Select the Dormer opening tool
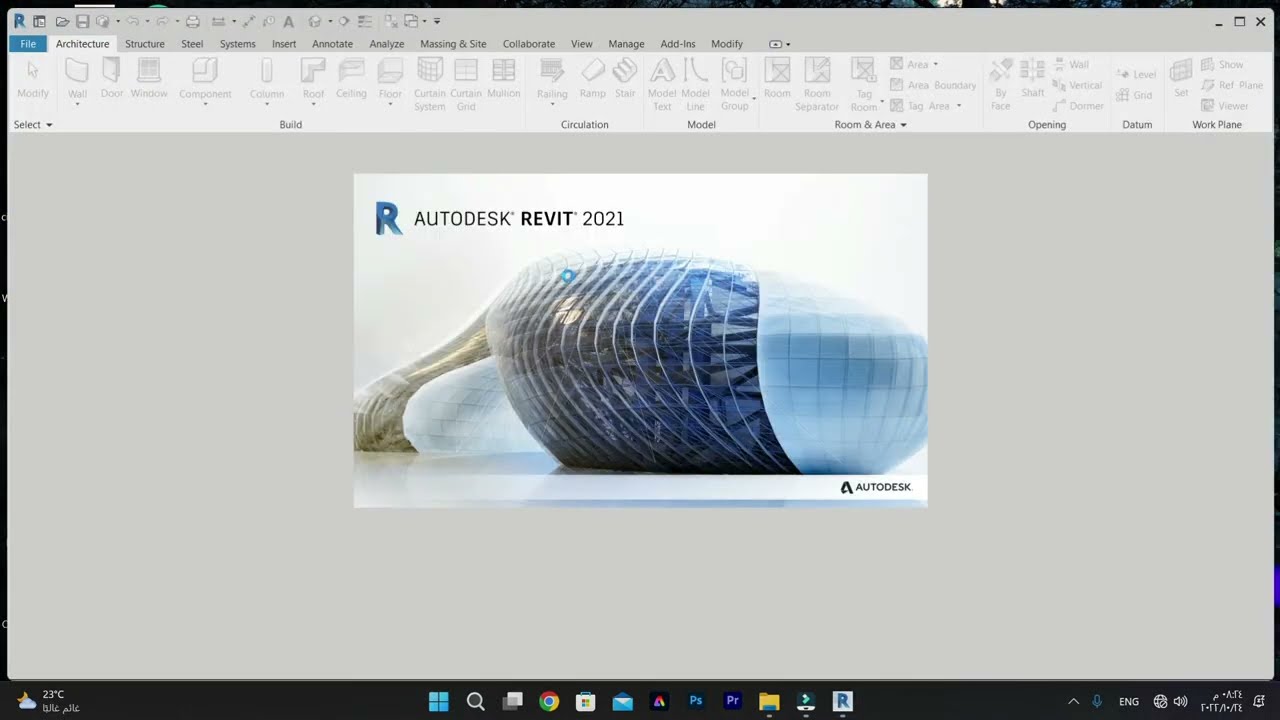 1078,105
